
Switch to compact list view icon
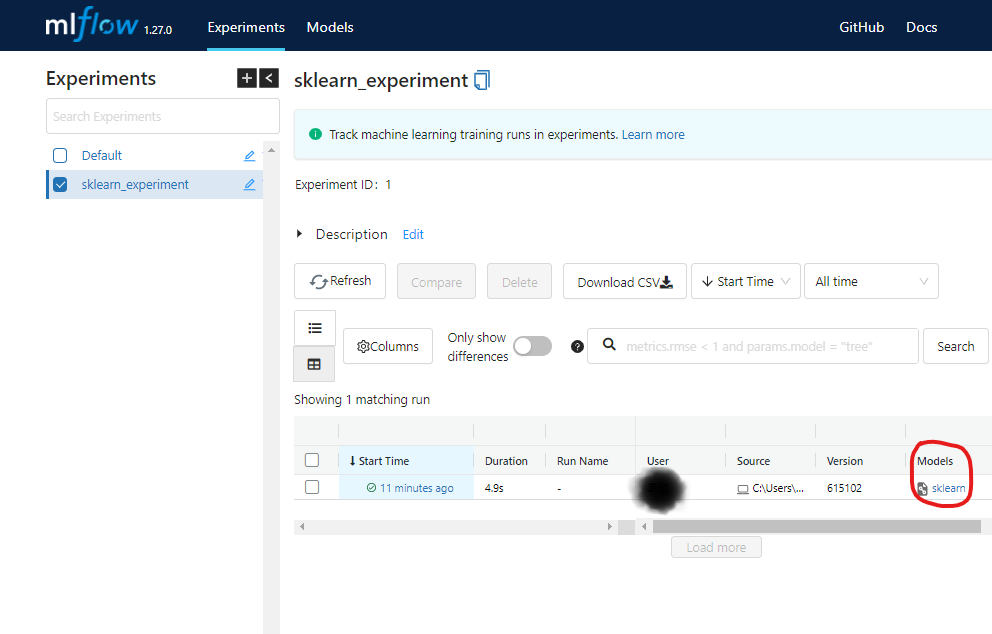[314, 328]
